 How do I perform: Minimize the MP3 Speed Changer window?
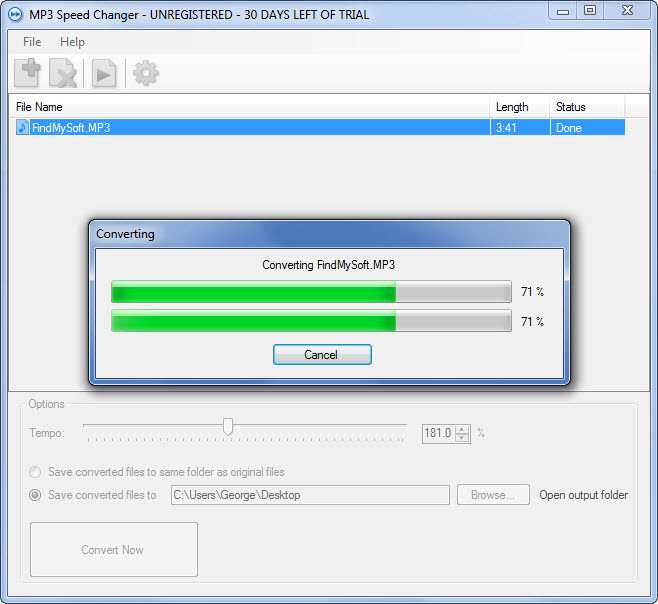[x=563, y=12]
